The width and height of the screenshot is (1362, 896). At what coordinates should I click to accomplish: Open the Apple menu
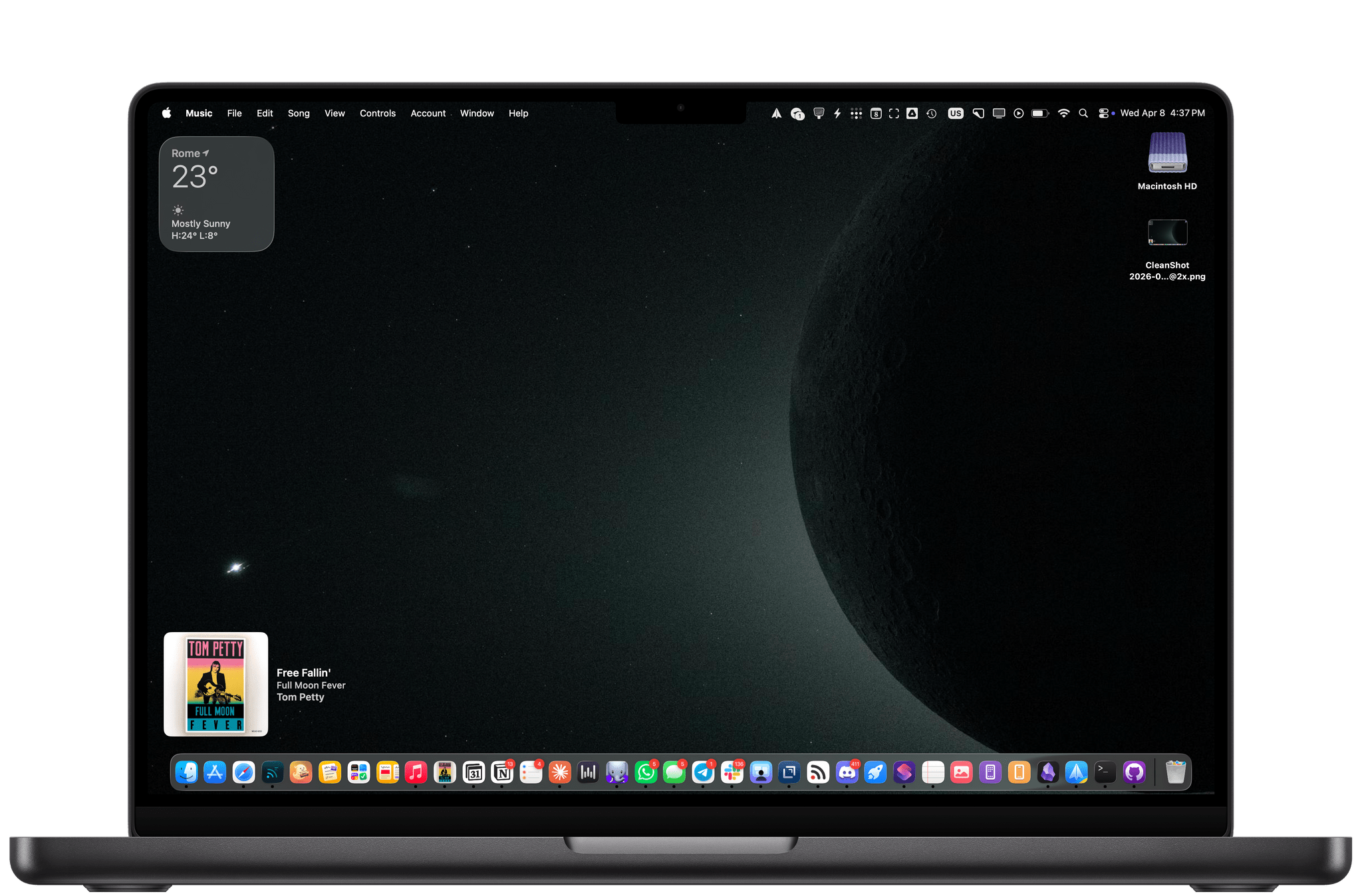tap(166, 114)
